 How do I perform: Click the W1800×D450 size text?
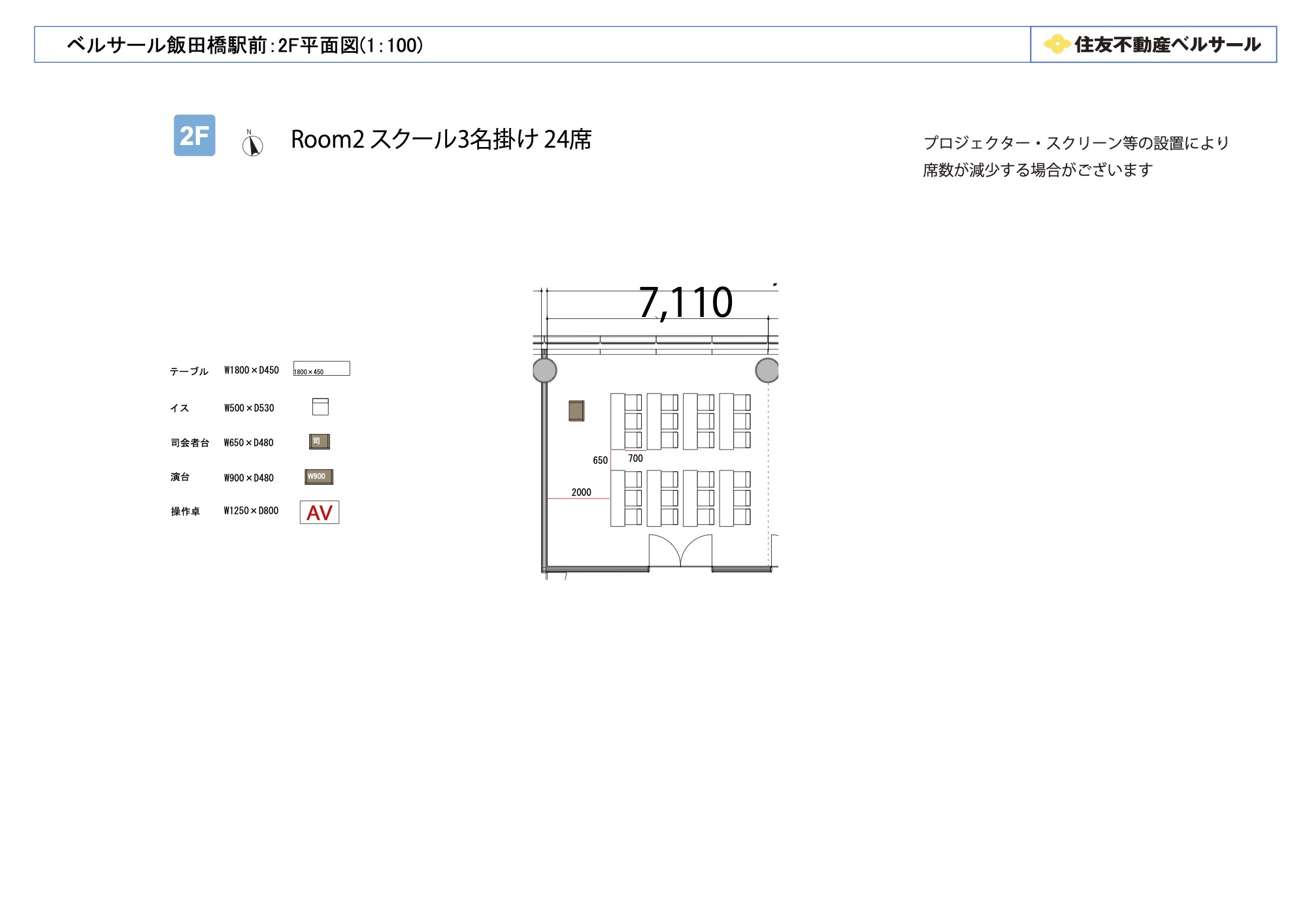[x=251, y=370]
